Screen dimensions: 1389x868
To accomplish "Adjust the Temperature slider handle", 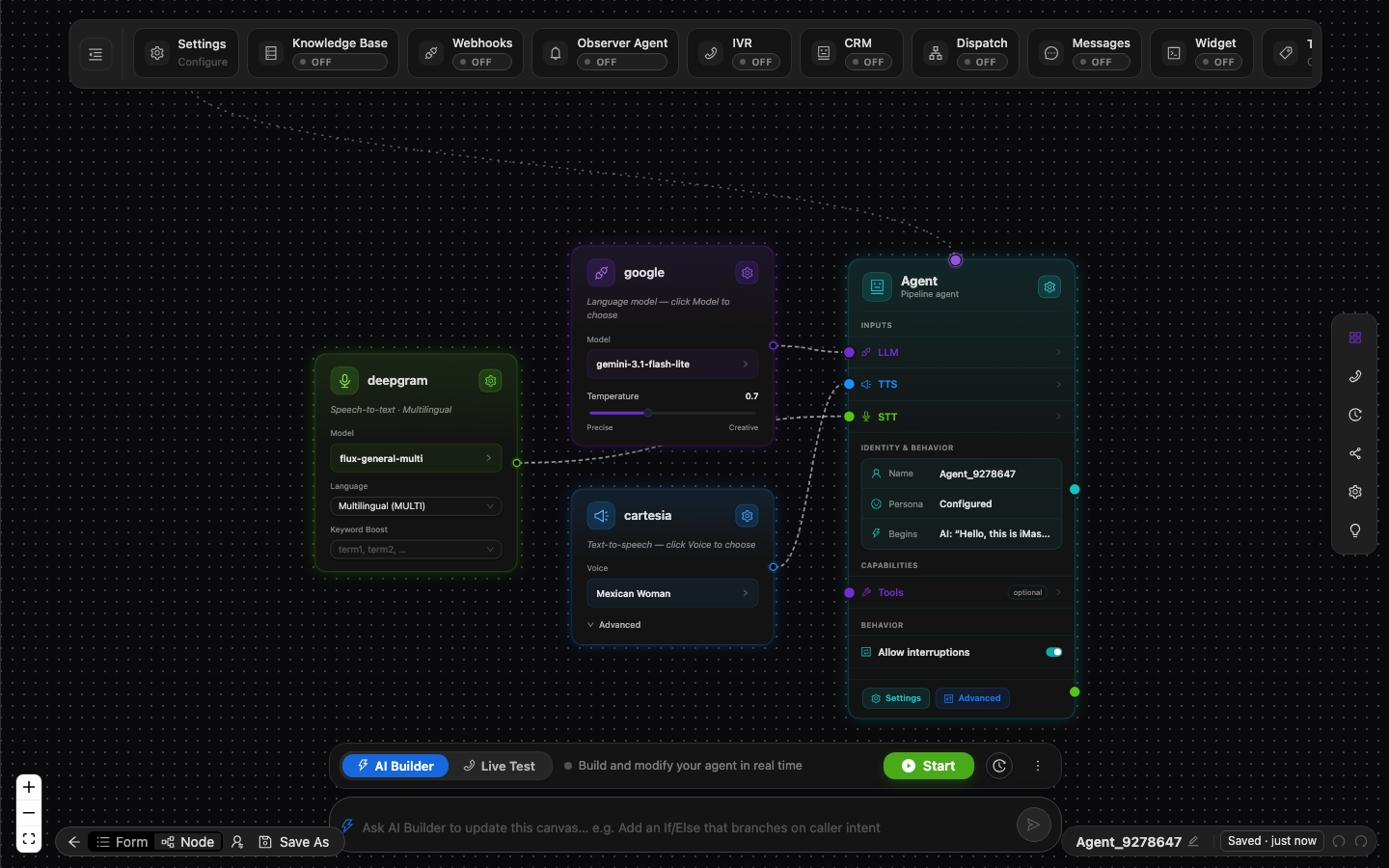I will pyautogui.click(x=648, y=413).
